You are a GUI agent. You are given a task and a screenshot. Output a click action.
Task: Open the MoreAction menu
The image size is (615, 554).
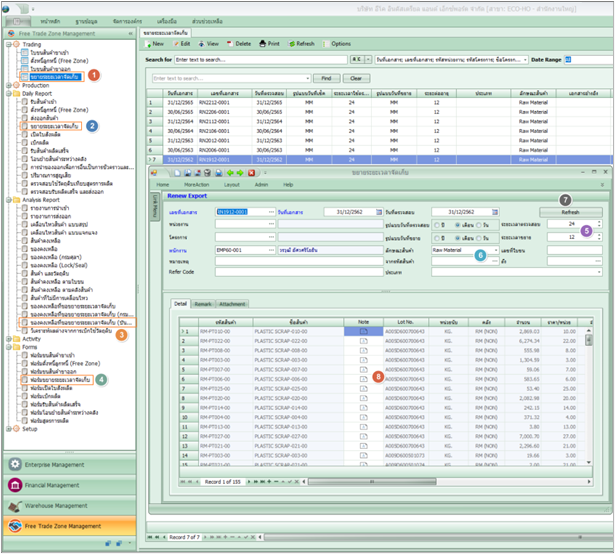[x=196, y=185]
